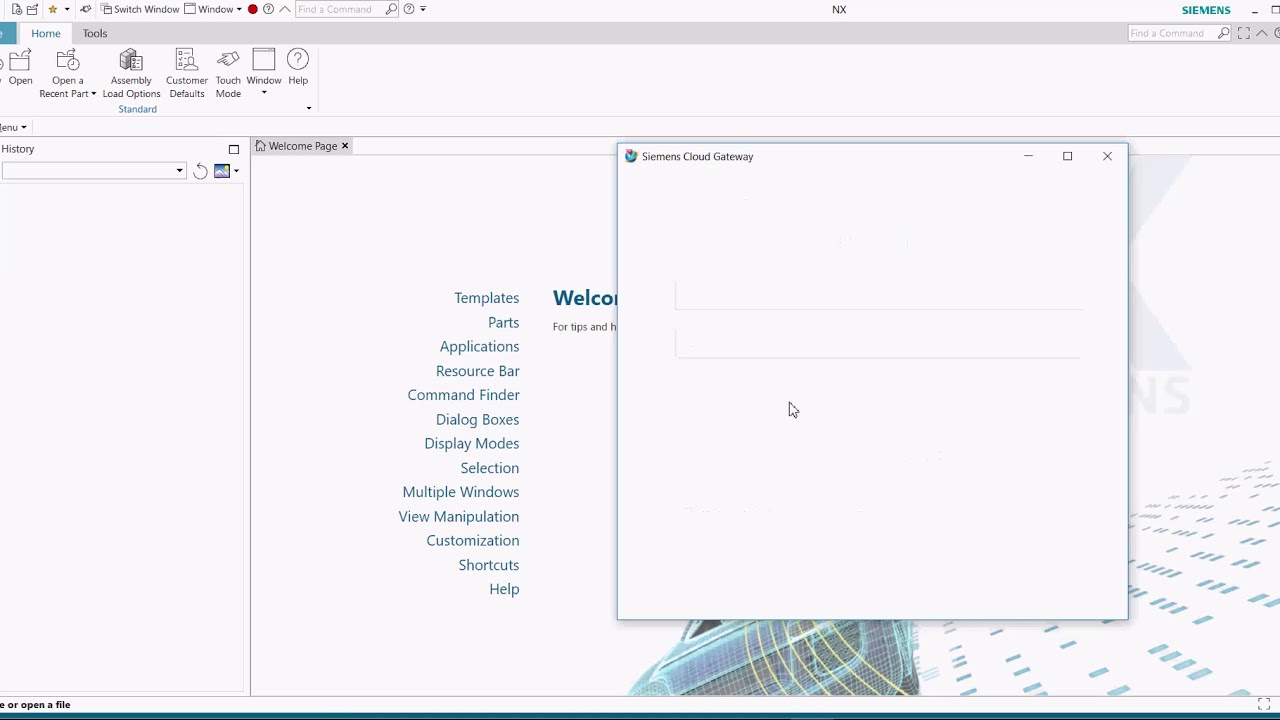Click the gold star favorites icon
The width and height of the screenshot is (1280, 720).
point(53,9)
